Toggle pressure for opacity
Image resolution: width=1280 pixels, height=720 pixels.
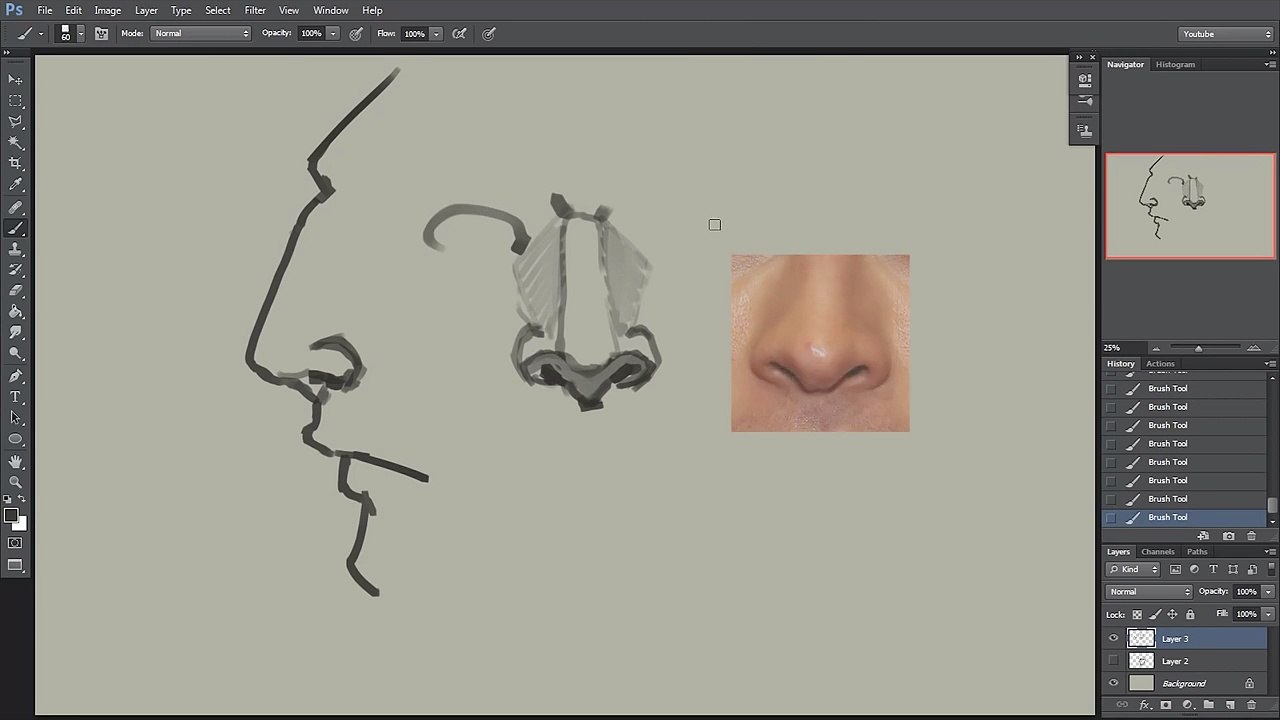tap(356, 34)
